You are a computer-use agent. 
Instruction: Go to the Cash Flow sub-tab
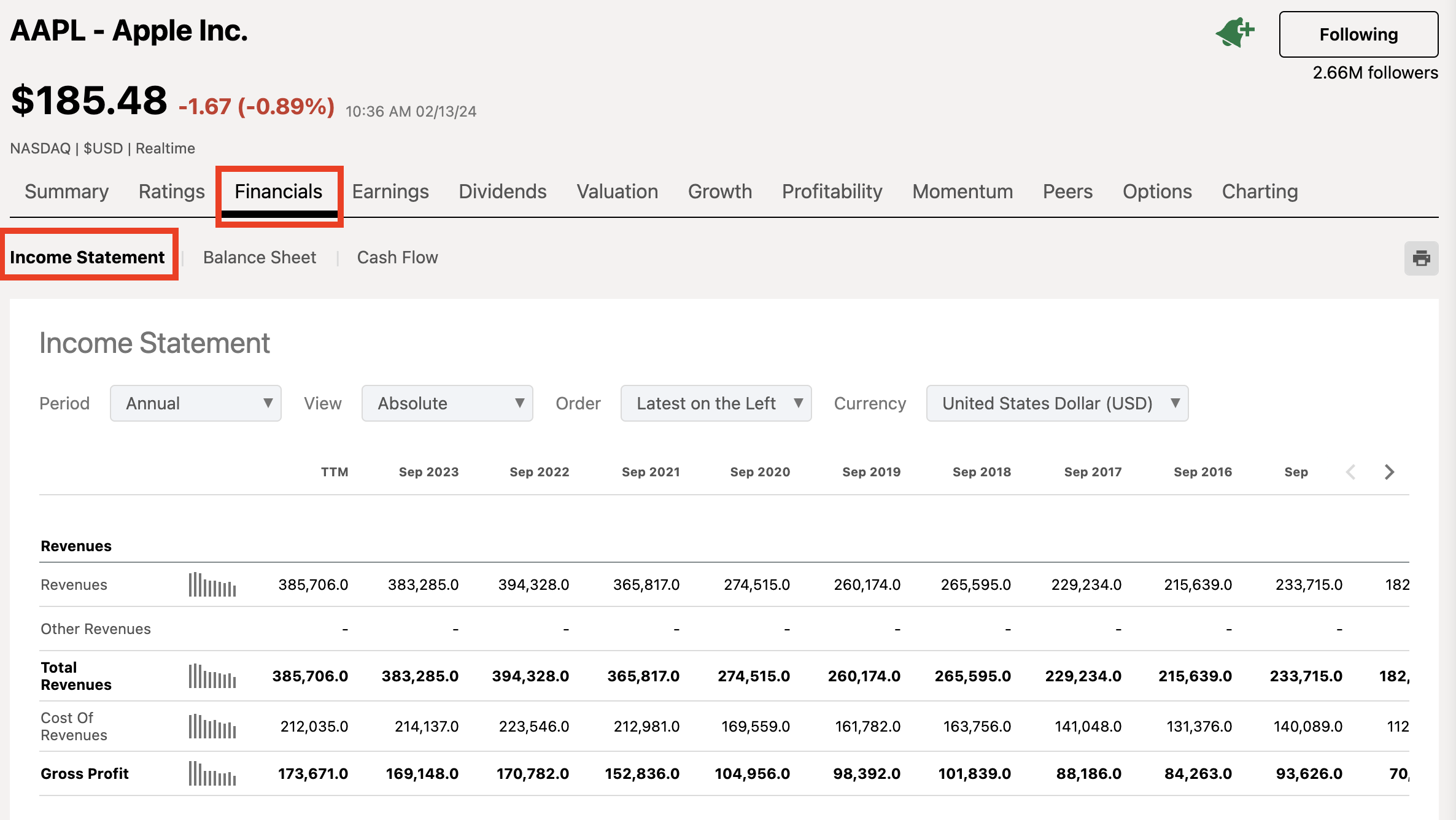398,257
